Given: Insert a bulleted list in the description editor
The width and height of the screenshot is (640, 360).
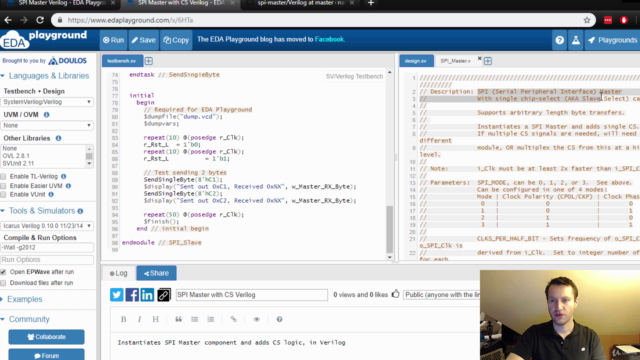Looking at the screenshot, I should [195, 319].
